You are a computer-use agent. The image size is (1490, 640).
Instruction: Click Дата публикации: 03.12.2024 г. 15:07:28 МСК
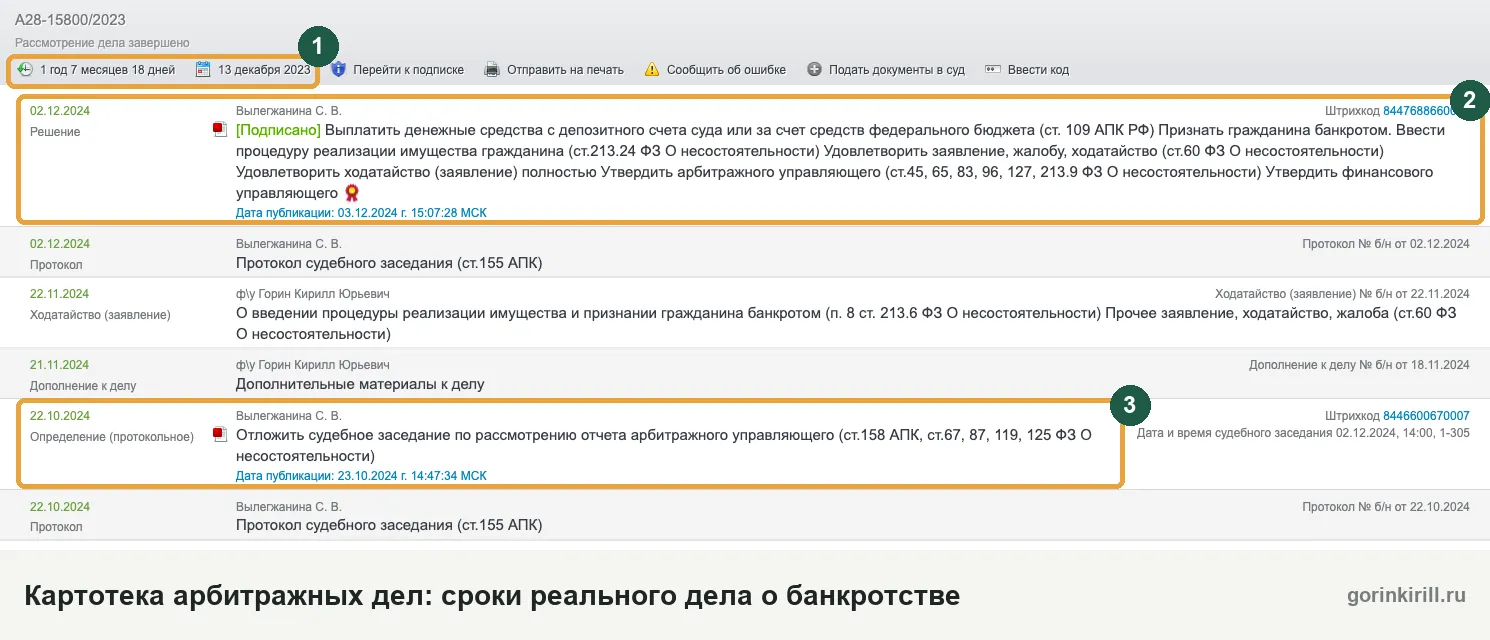point(361,213)
